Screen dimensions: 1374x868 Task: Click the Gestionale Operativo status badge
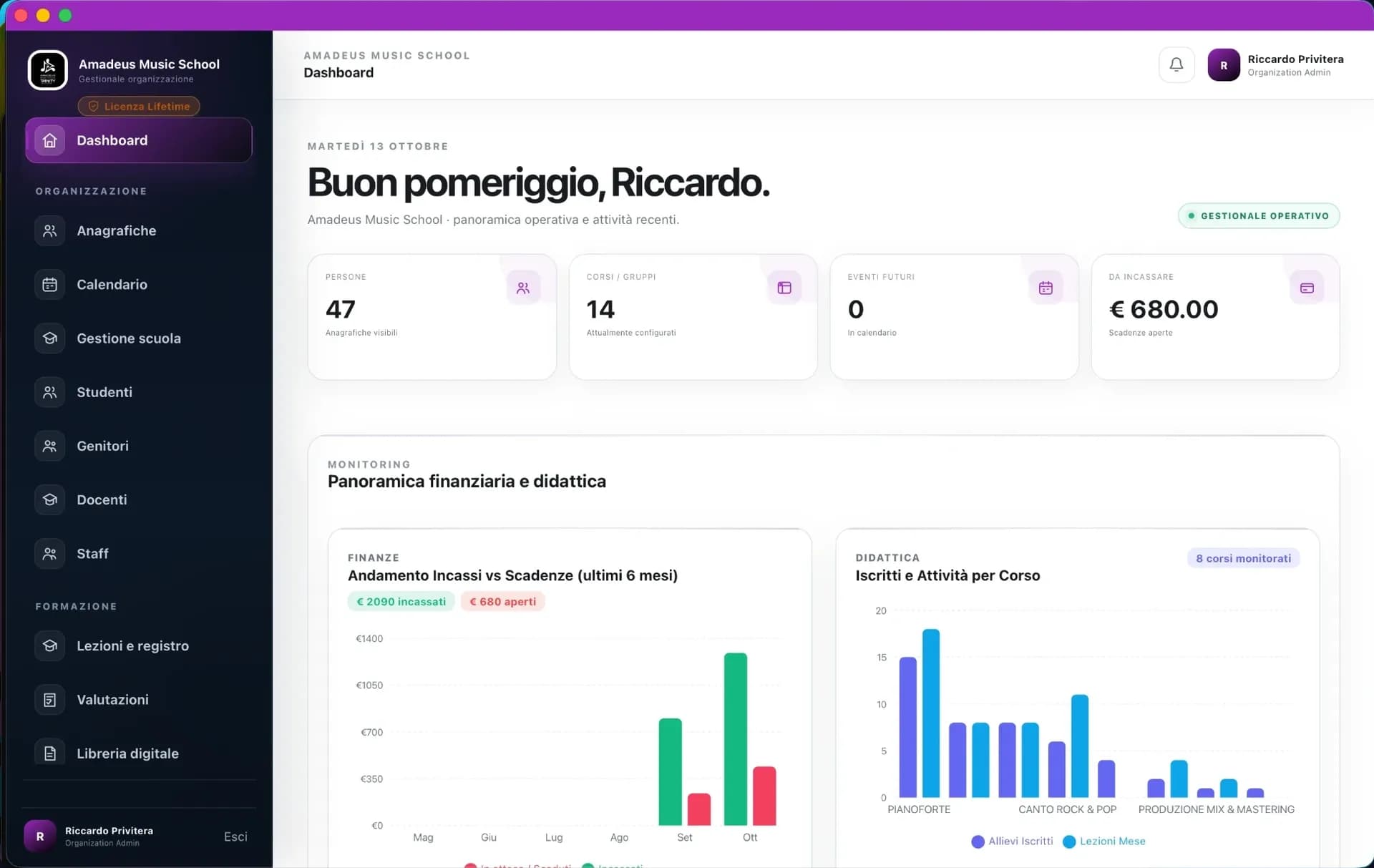pyautogui.click(x=1259, y=215)
